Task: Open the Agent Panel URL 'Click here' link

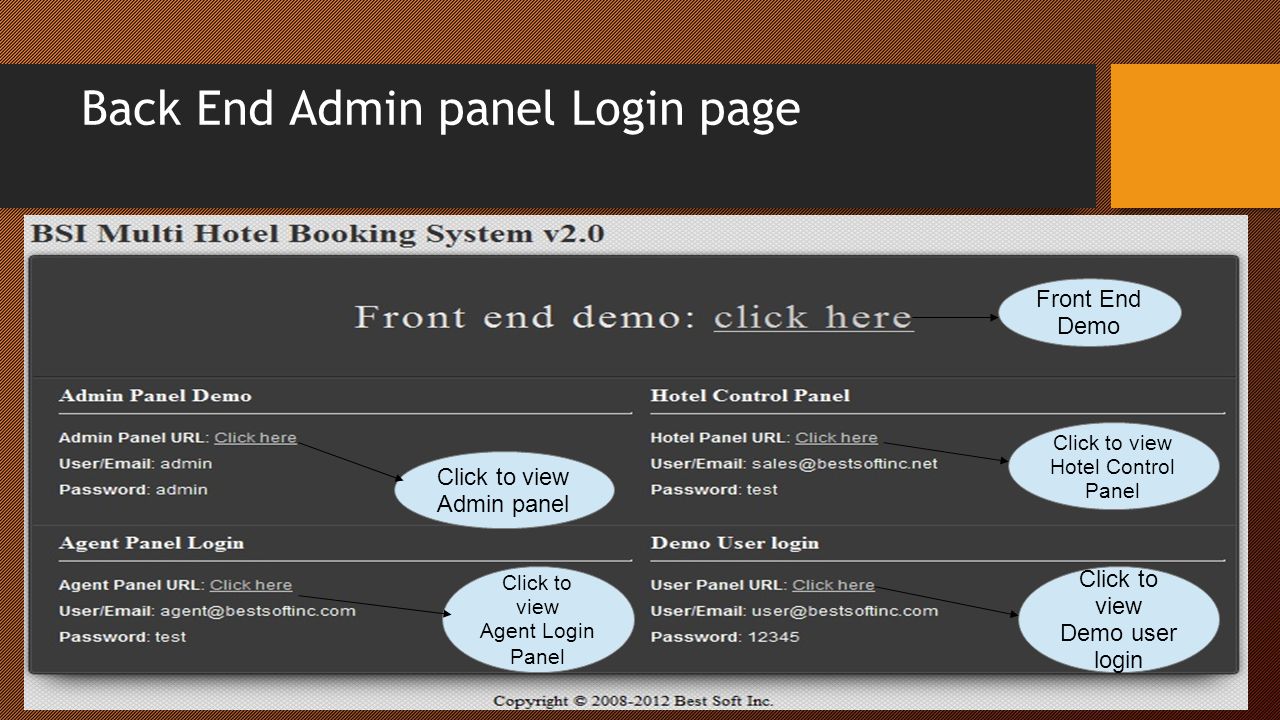Action: pyautogui.click(x=250, y=585)
